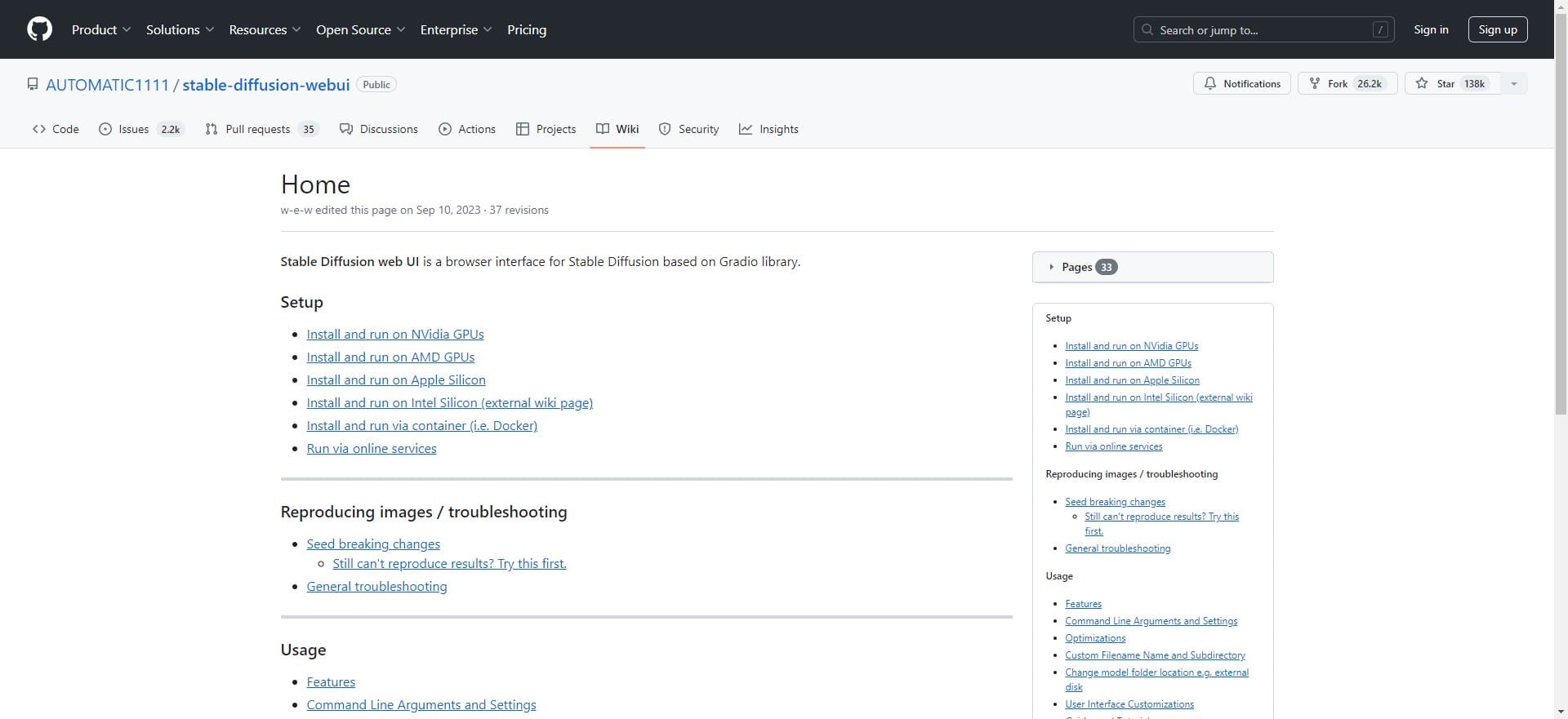Open main 'General troubleshooting' link
This screenshot has width=1568, height=719.
376,586
